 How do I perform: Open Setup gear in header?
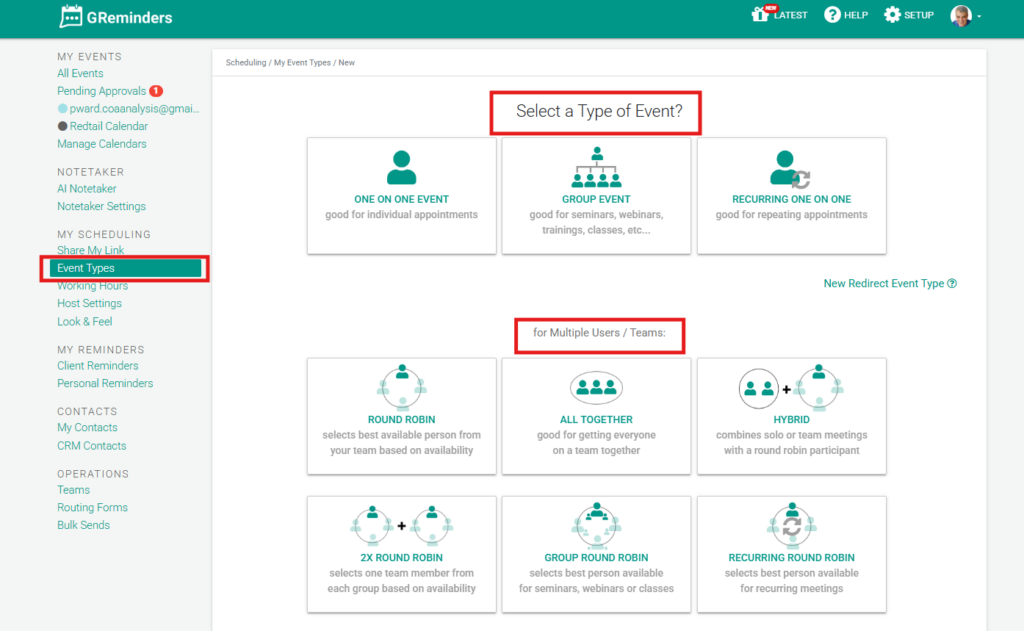point(892,15)
